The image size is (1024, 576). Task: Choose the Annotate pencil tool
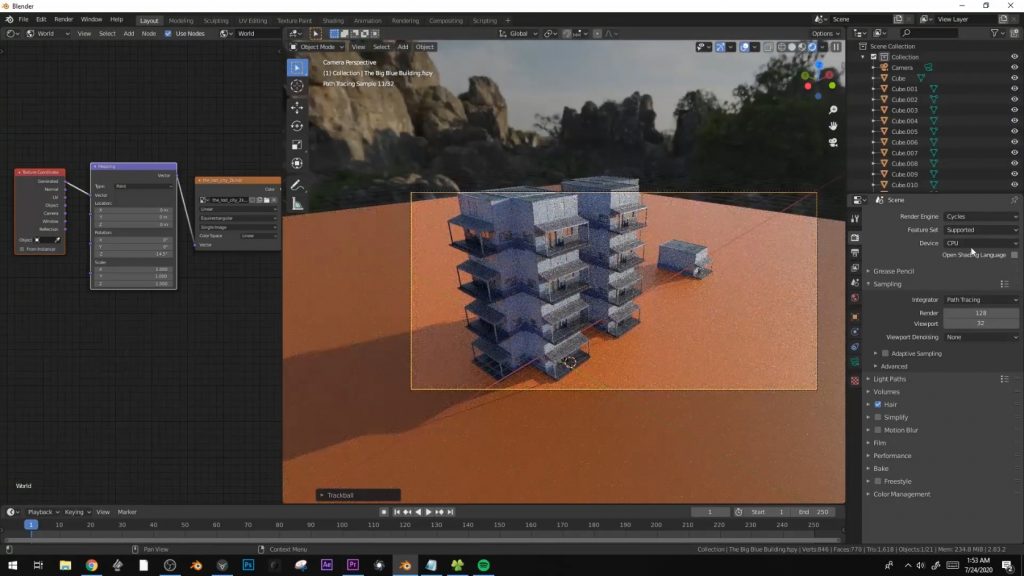tap(297, 185)
